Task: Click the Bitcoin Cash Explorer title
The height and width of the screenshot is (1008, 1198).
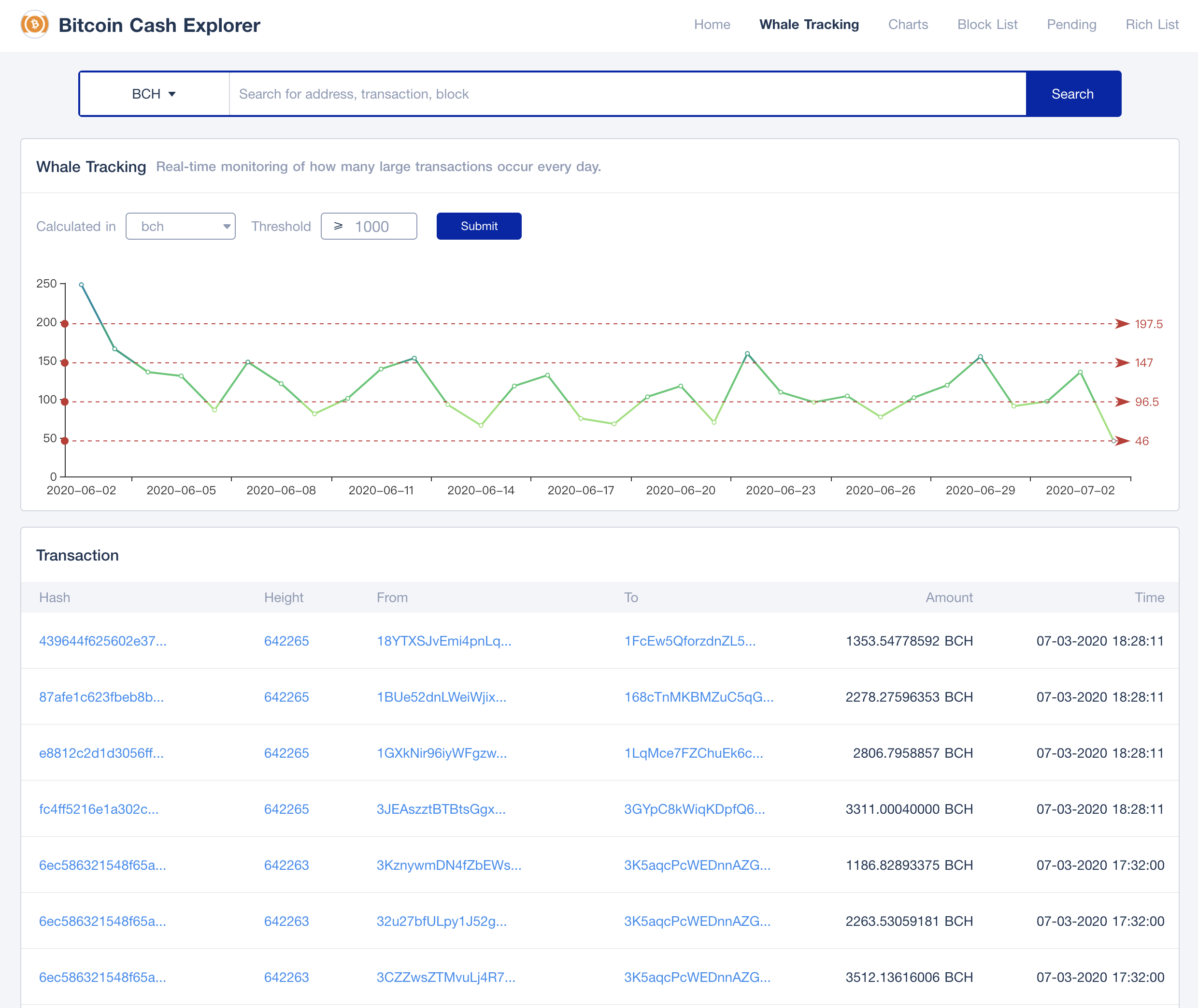Action: point(159,25)
